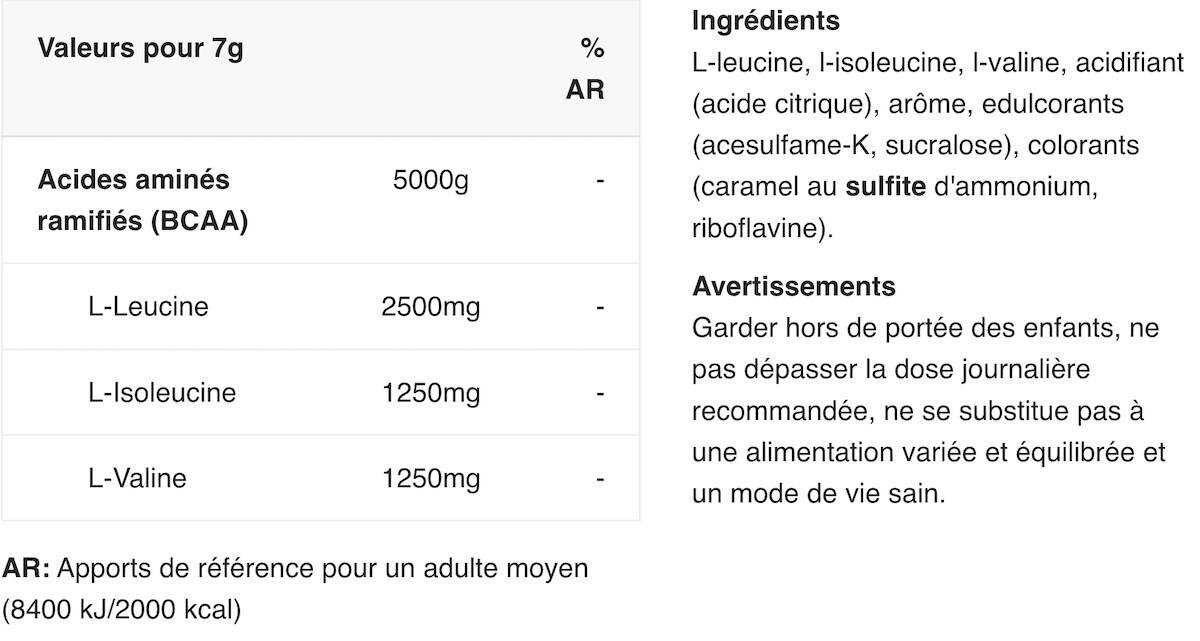Click the 'Avertissements' heading
1200x641 pixels.
point(794,286)
